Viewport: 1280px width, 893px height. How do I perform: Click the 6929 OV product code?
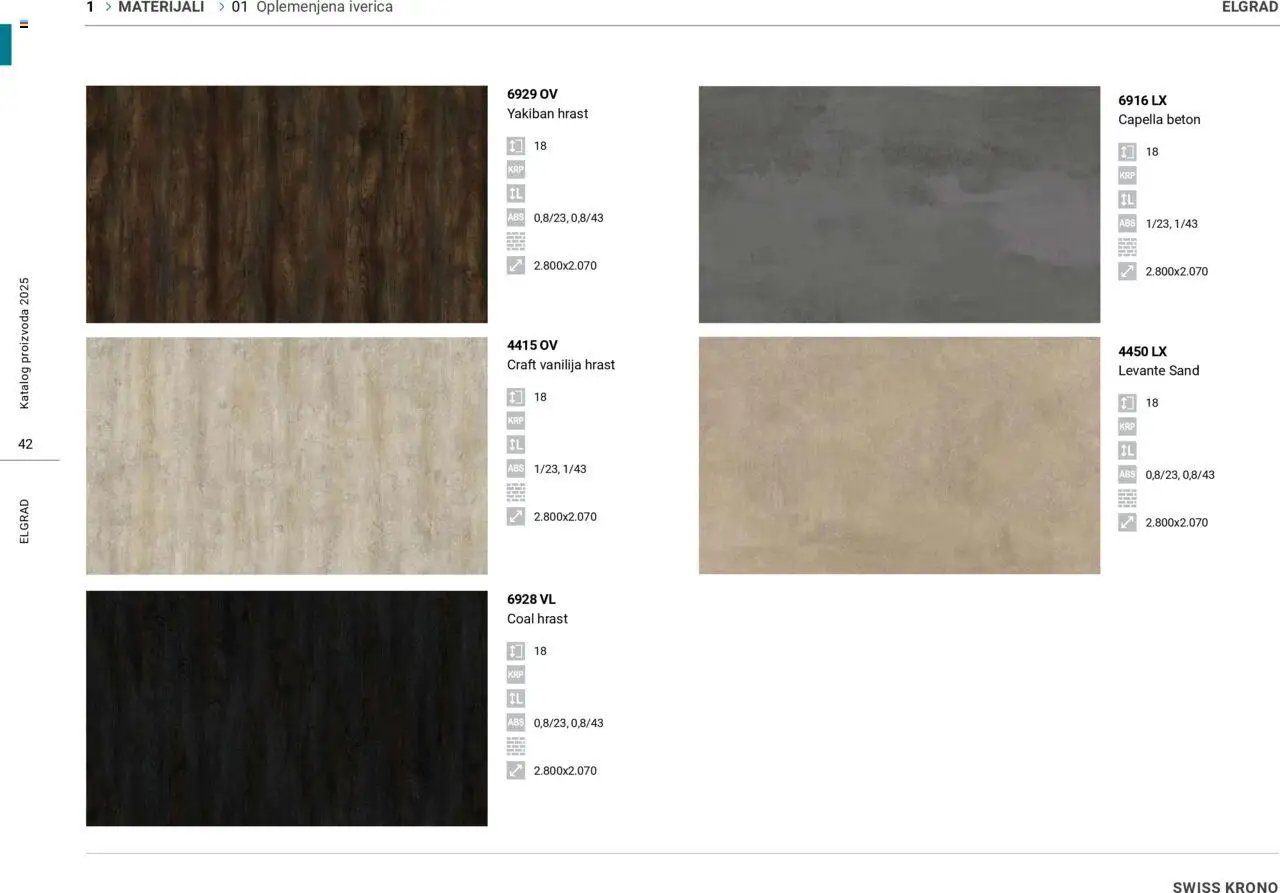[x=532, y=95]
